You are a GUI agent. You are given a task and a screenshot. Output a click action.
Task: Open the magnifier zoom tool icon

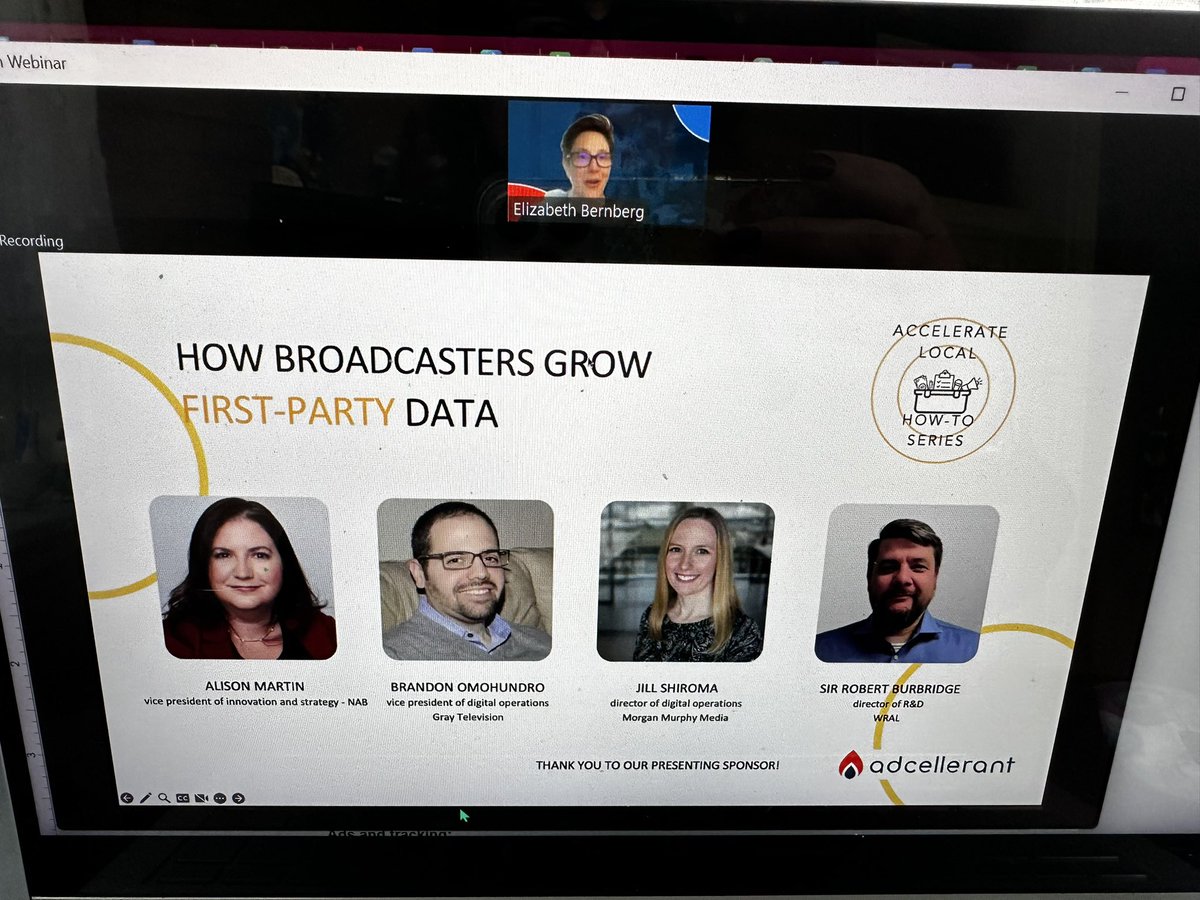[164, 797]
